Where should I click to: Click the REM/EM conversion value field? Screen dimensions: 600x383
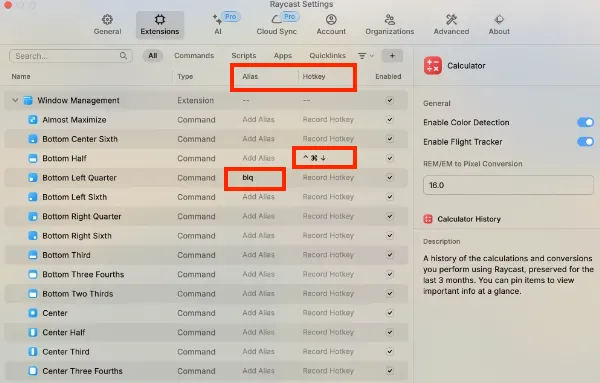[509, 185]
